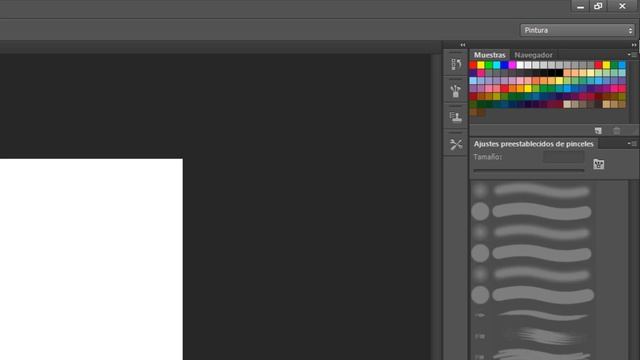This screenshot has width=640, height=360.
Task: Click the brush Tamaño size slider
Action: click(529, 170)
